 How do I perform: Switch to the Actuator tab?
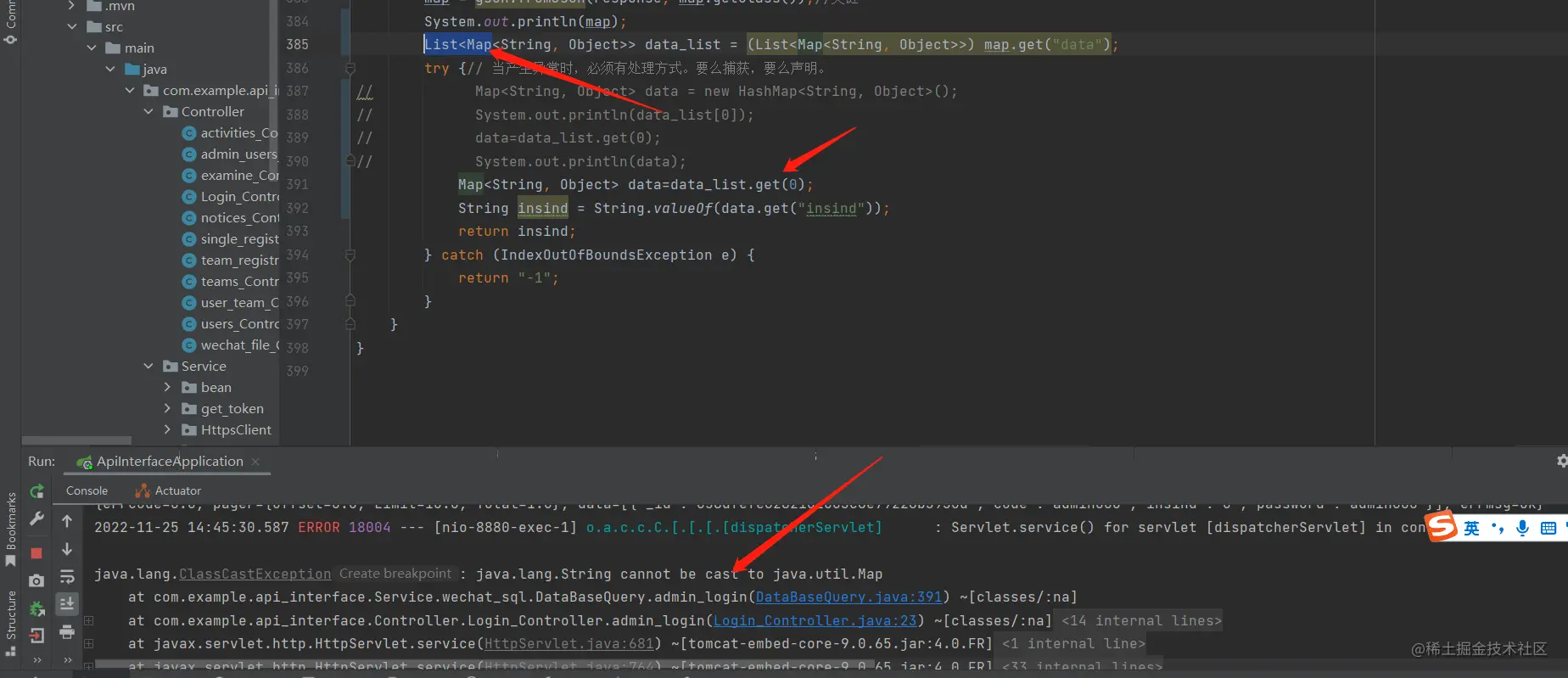click(168, 490)
